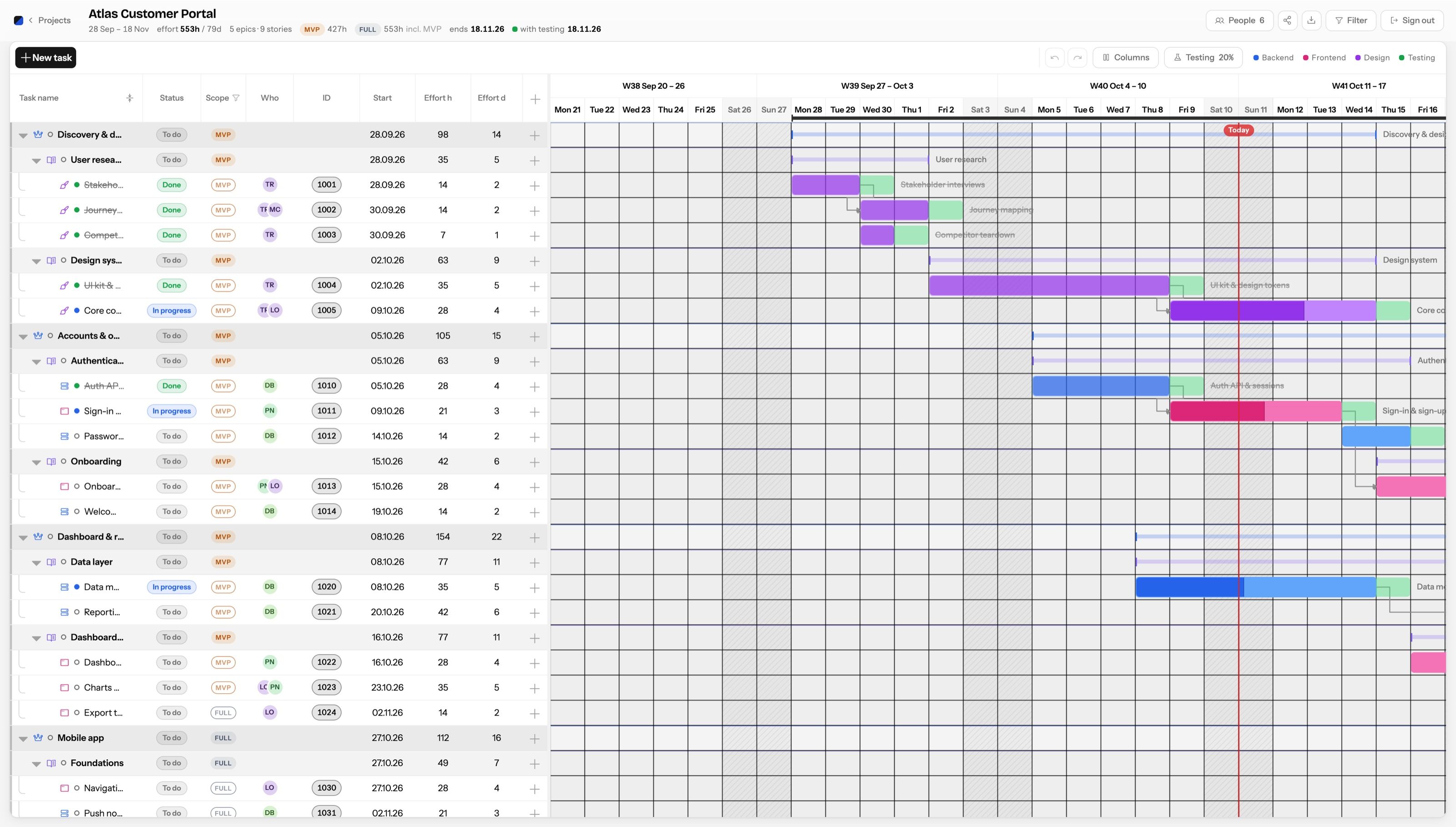Open the Filter menu
Screen dimensions: 1456x827
(x=1351, y=20)
